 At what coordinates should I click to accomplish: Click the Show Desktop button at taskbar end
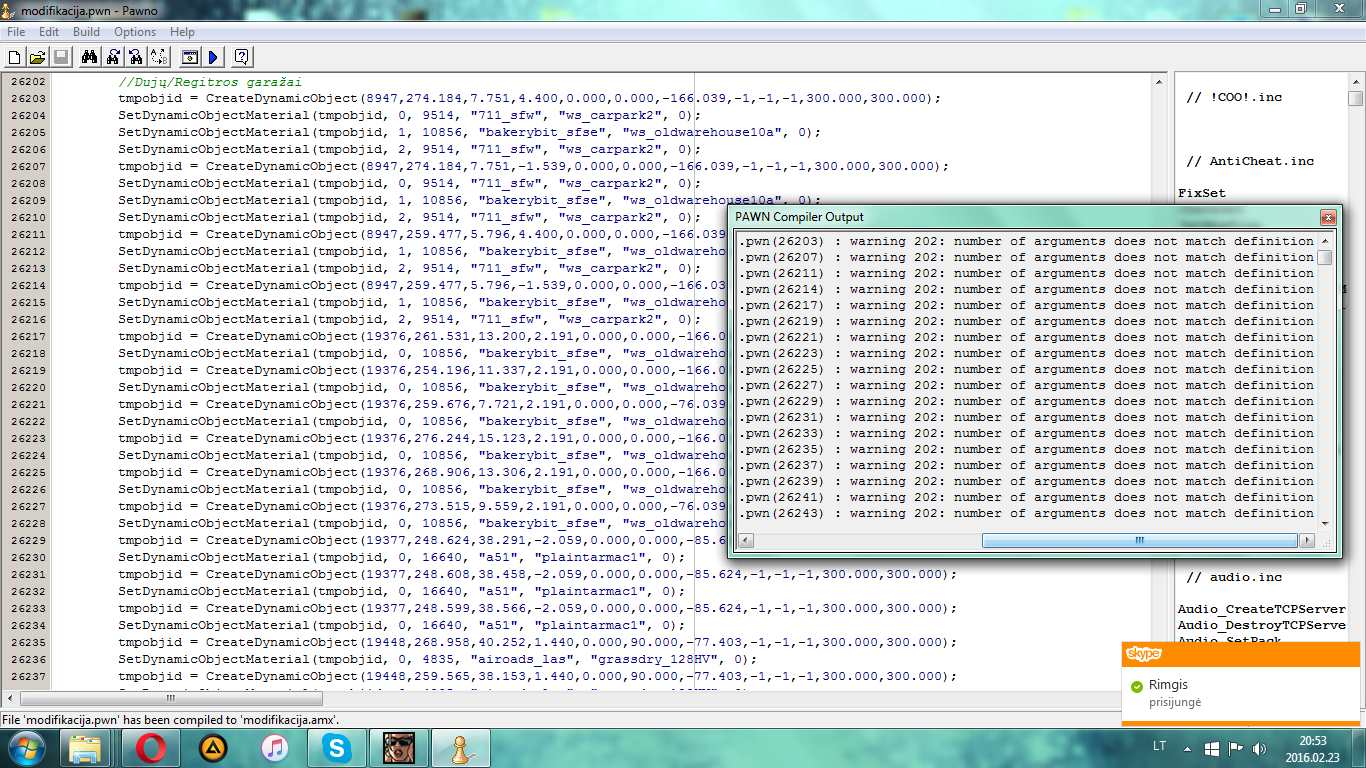pyautogui.click(x=1359, y=747)
